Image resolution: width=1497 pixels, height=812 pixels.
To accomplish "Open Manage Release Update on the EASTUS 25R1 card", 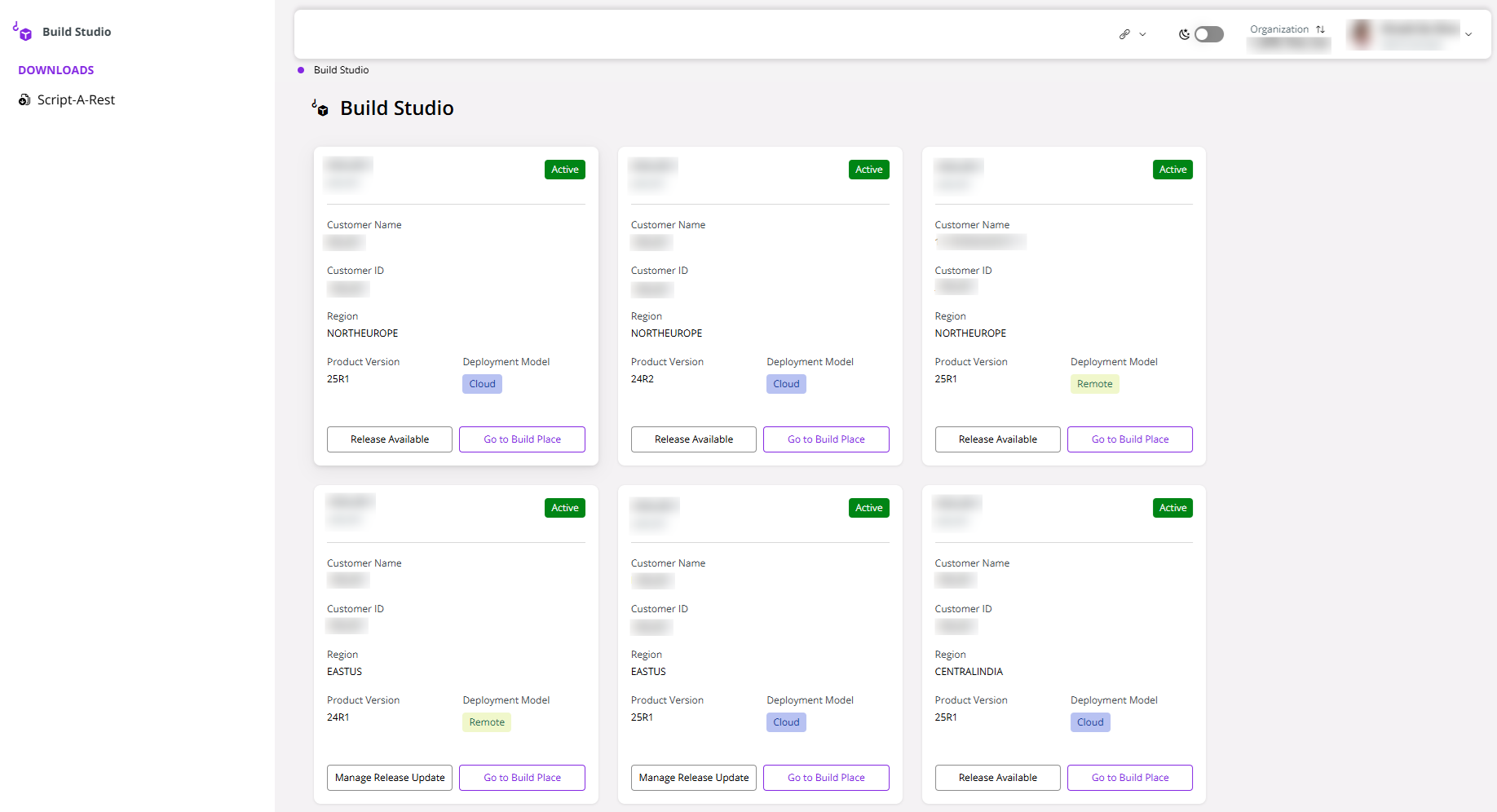I will pyautogui.click(x=694, y=778).
